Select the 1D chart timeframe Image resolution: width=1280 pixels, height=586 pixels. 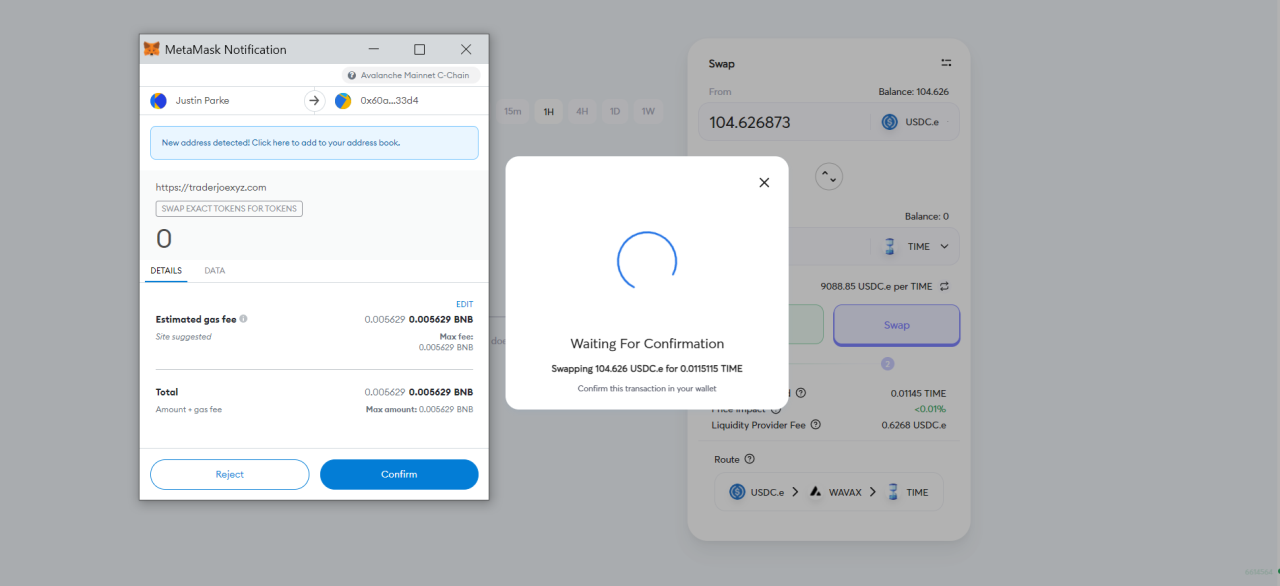point(615,111)
